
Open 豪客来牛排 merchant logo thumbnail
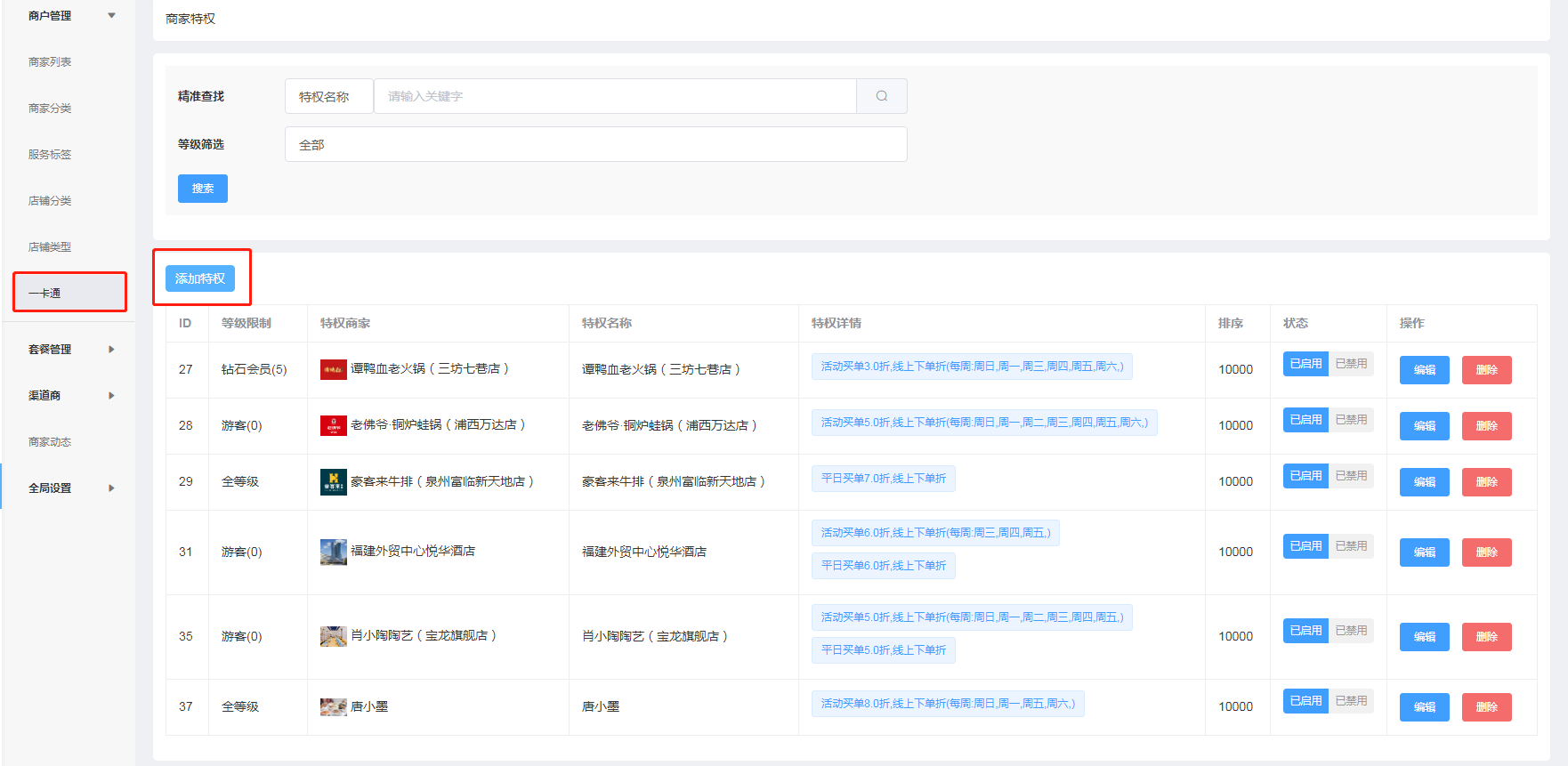[334, 481]
